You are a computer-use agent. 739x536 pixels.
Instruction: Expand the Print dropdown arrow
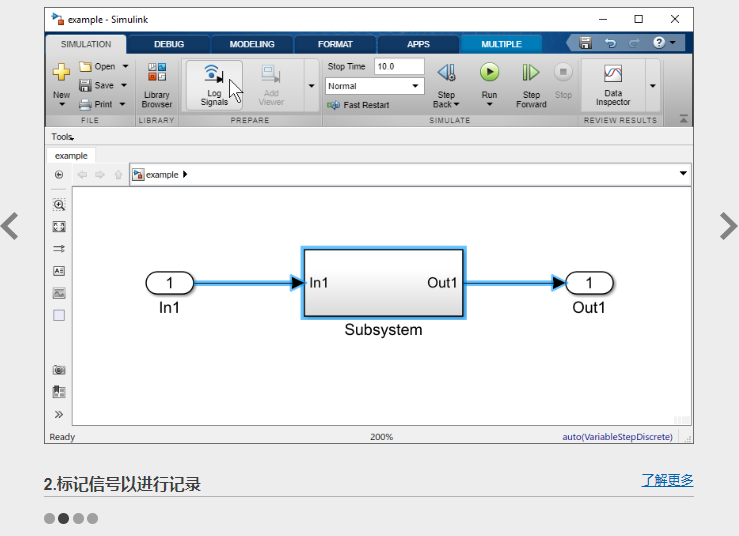[x=123, y=104]
